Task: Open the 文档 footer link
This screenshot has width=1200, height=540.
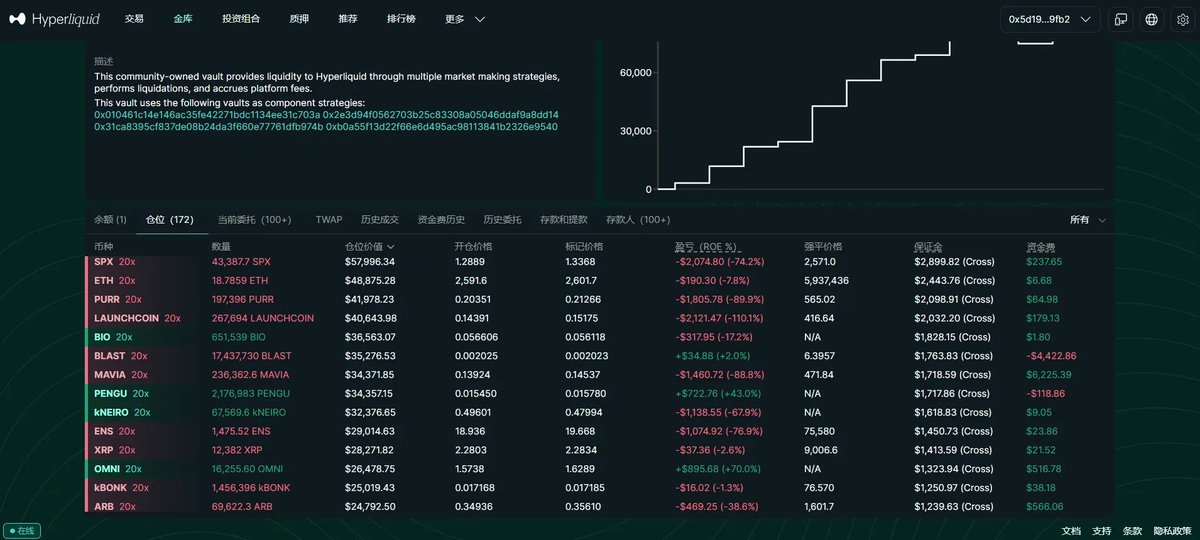Action: coord(1070,531)
